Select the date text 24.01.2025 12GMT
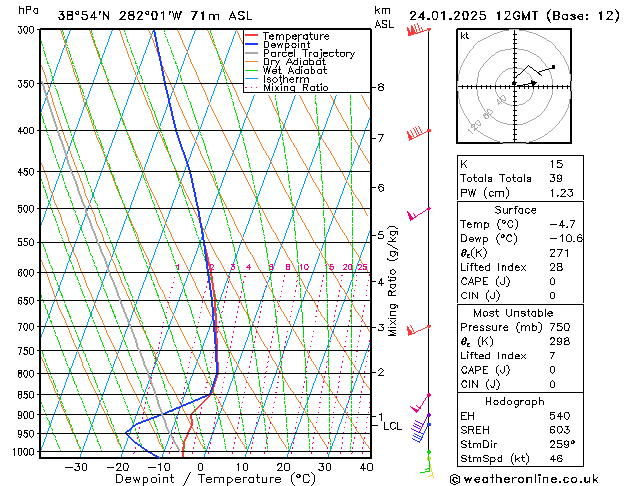 tap(473, 16)
